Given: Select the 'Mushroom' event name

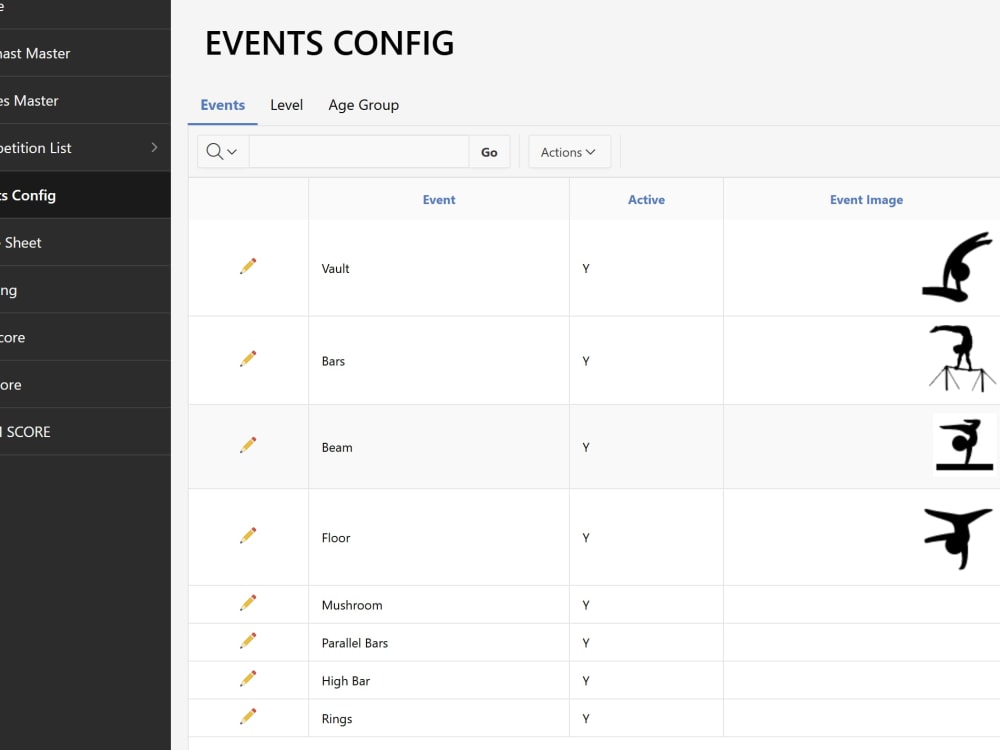Looking at the screenshot, I should coord(352,605).
